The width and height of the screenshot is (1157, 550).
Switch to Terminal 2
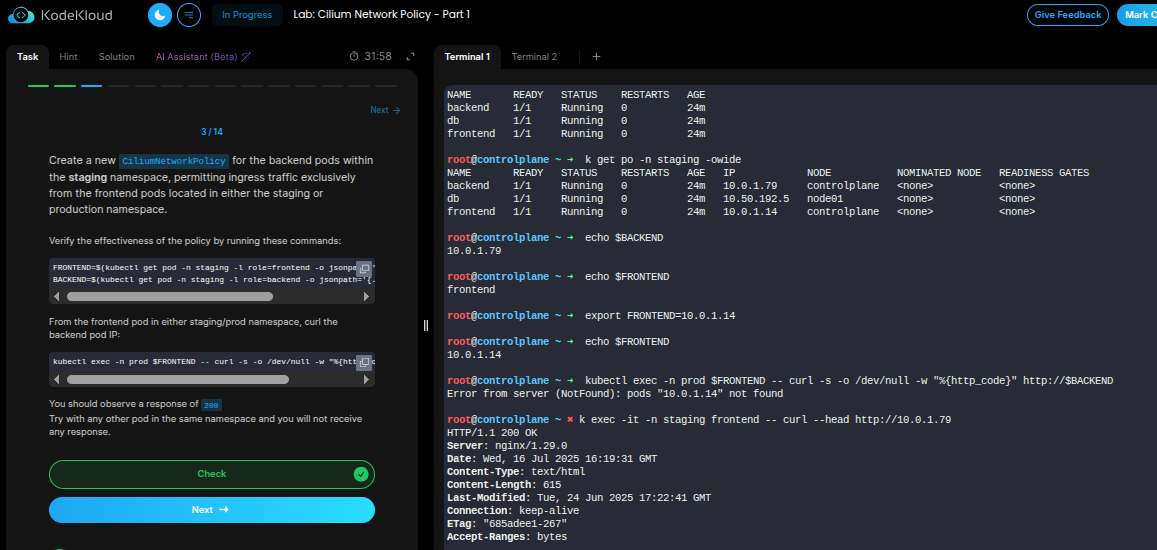[534, 57]
